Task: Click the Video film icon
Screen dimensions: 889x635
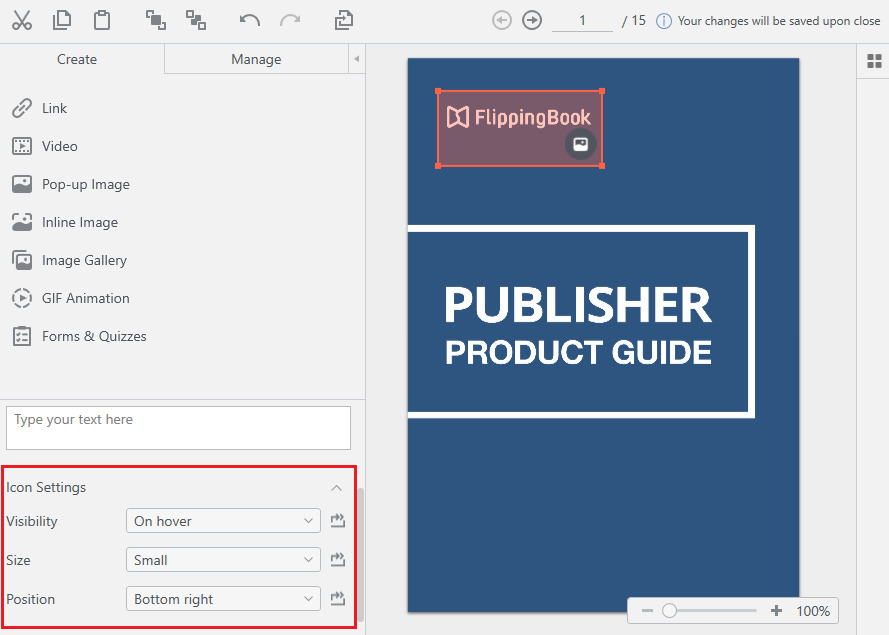Action: click(x=22, y=146)
